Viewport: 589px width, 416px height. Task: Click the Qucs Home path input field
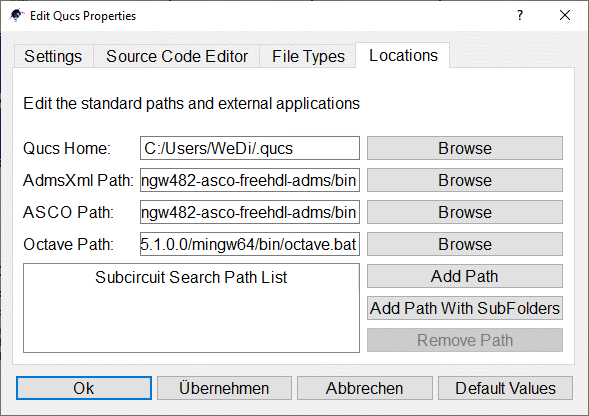250,148
